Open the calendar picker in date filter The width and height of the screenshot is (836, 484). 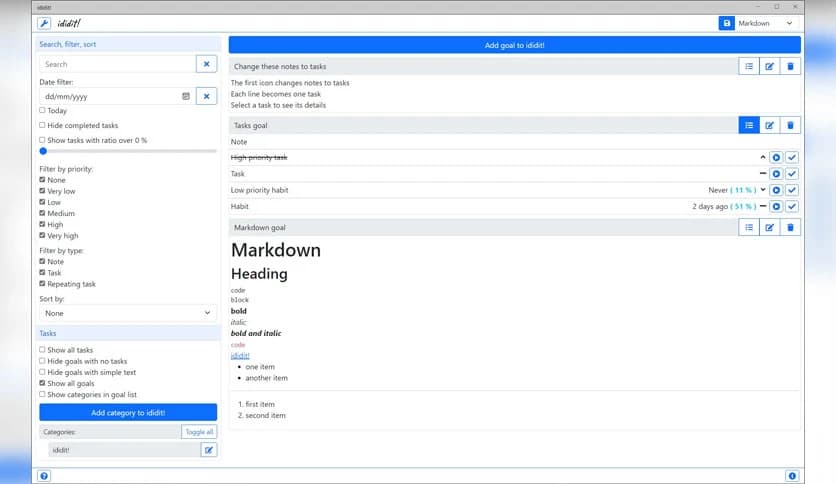click(x=186, y=96)
